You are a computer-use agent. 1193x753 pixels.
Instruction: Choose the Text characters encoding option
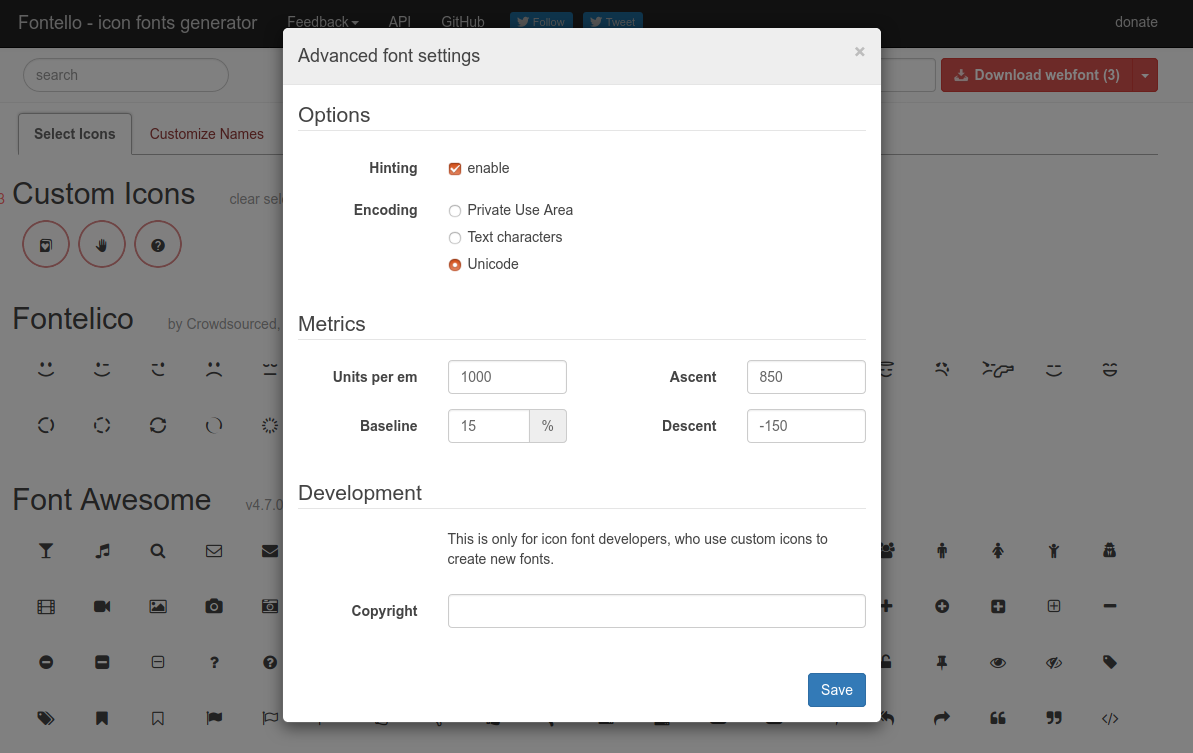[x=455, y=237]
